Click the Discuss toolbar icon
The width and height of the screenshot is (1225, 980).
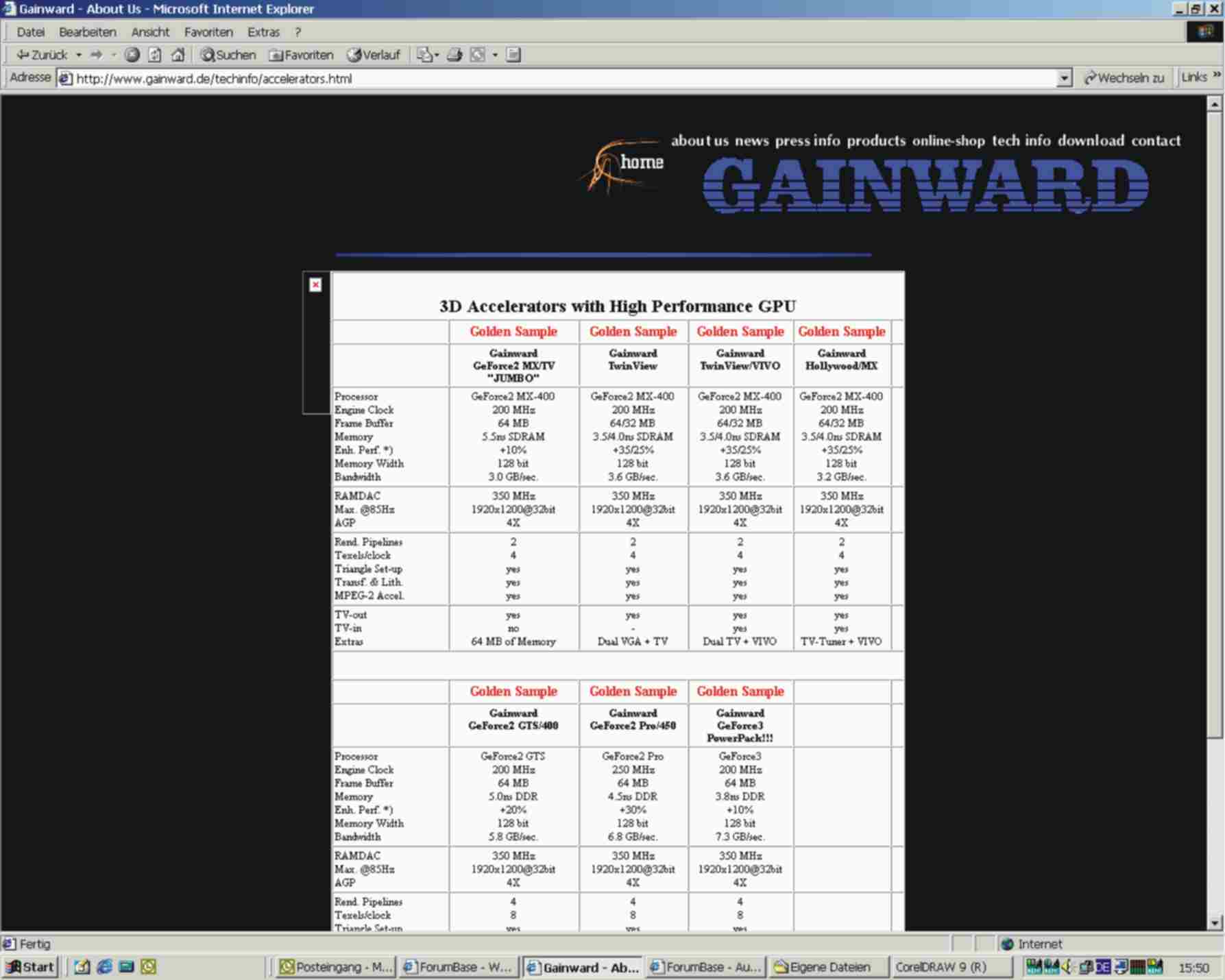(x=513, y=55)
